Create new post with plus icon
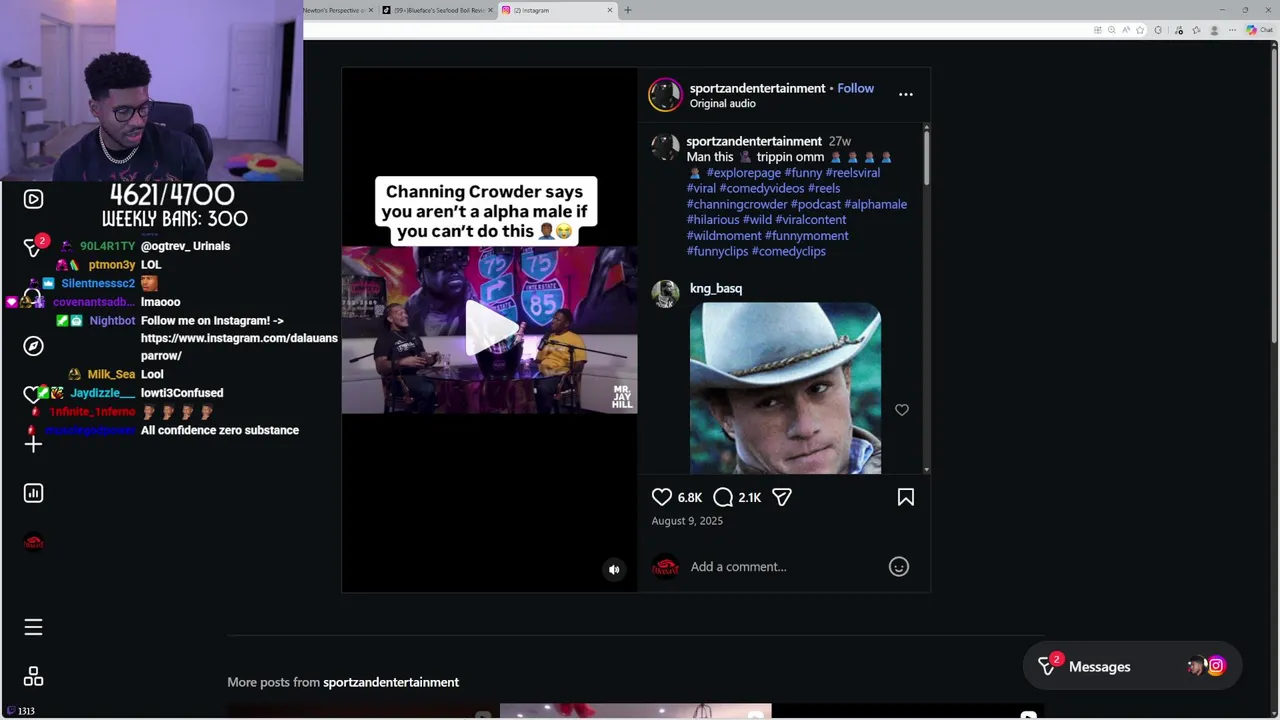 point(33,443)
